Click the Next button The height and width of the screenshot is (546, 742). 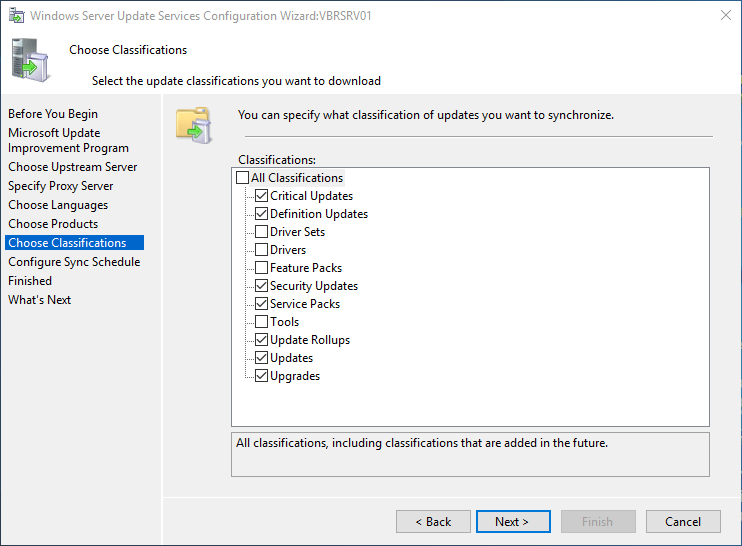(x=511, y=521)
